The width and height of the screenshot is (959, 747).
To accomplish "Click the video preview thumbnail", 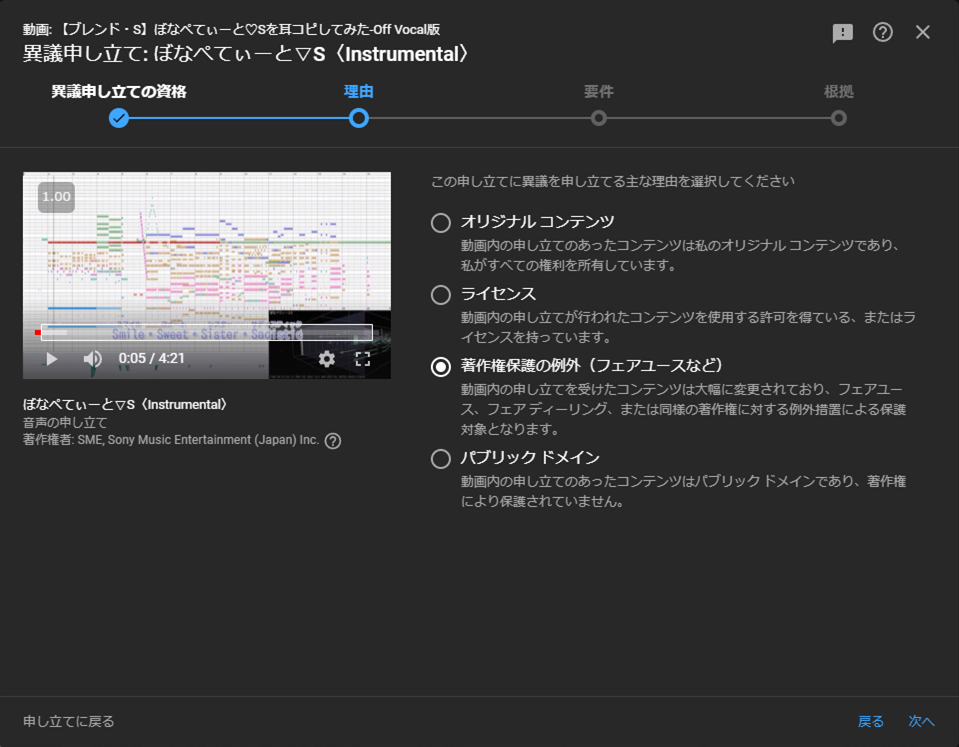I will coord(207,275).
